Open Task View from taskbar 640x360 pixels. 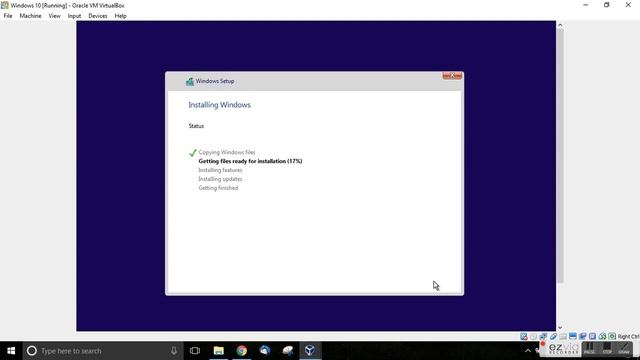(x=195, y=351)
